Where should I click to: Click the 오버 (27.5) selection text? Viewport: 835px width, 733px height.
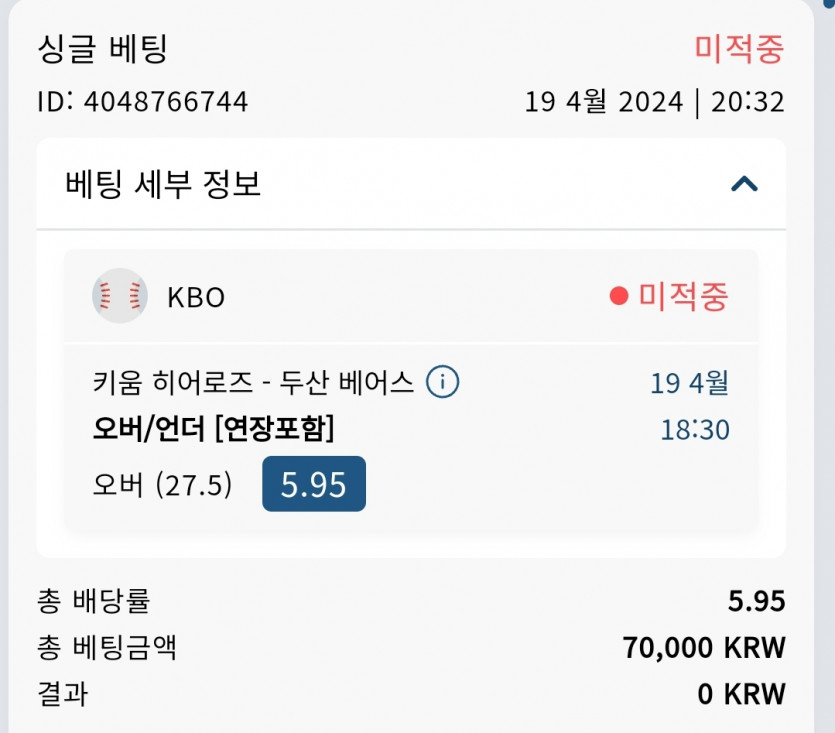(x=162, y=485)
